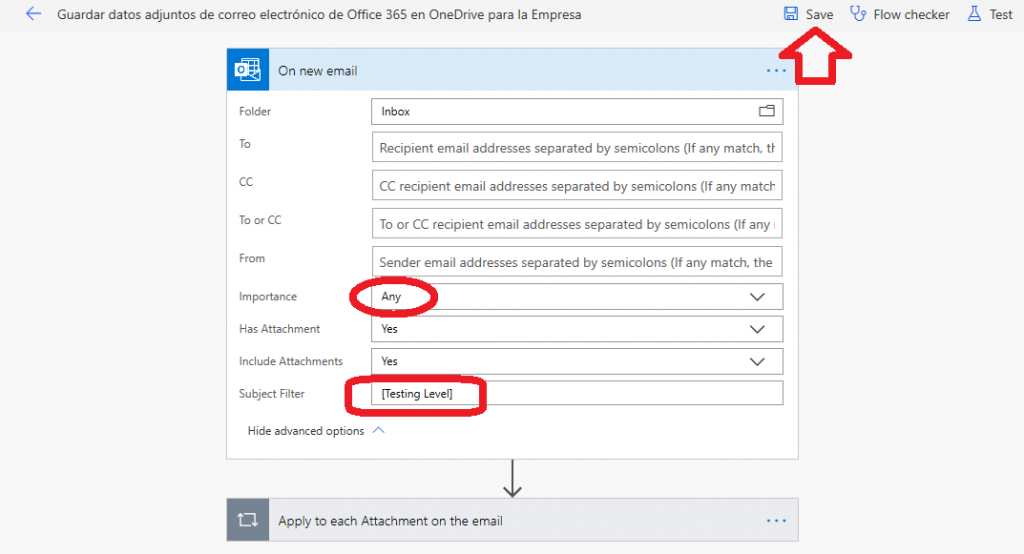
Task: Click the Flow checker button label
Action: 911,15
